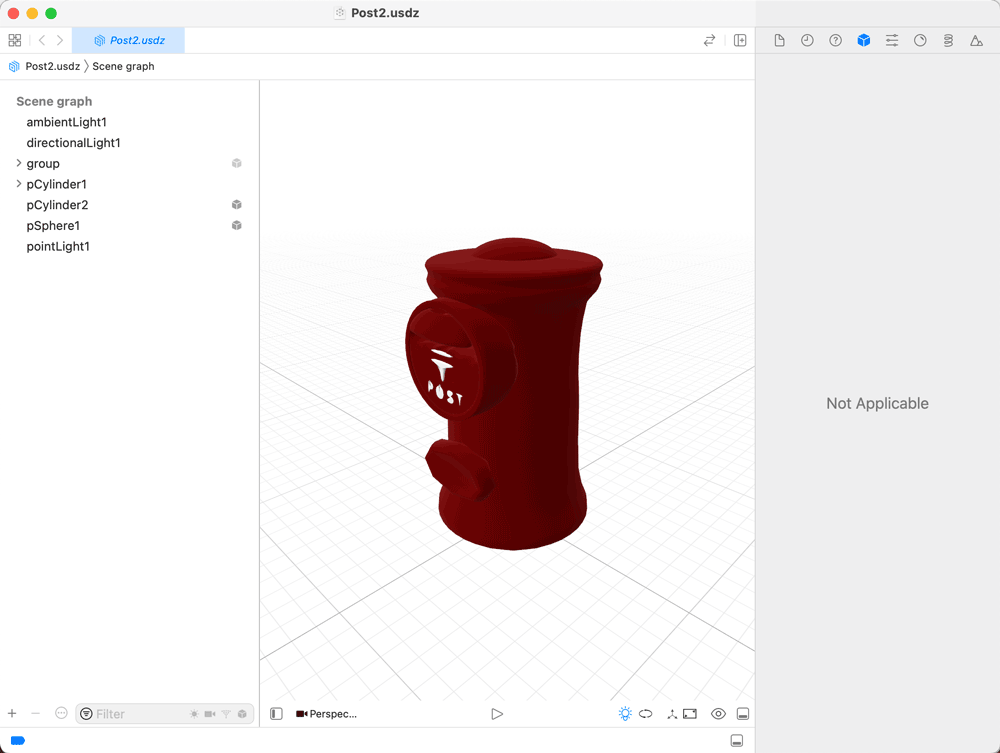Toggle the axis manipulator icon
1000x753 pixels.
[x=672, y=714]
